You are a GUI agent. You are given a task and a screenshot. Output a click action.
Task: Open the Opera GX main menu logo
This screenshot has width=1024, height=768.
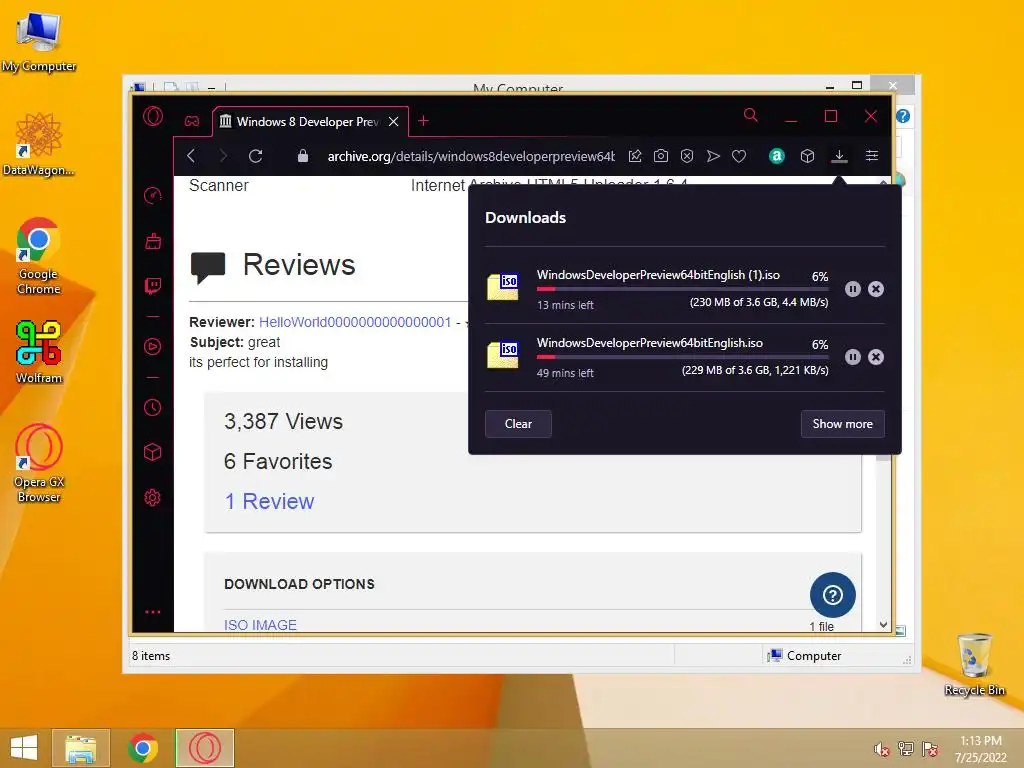tap(153, 116)
